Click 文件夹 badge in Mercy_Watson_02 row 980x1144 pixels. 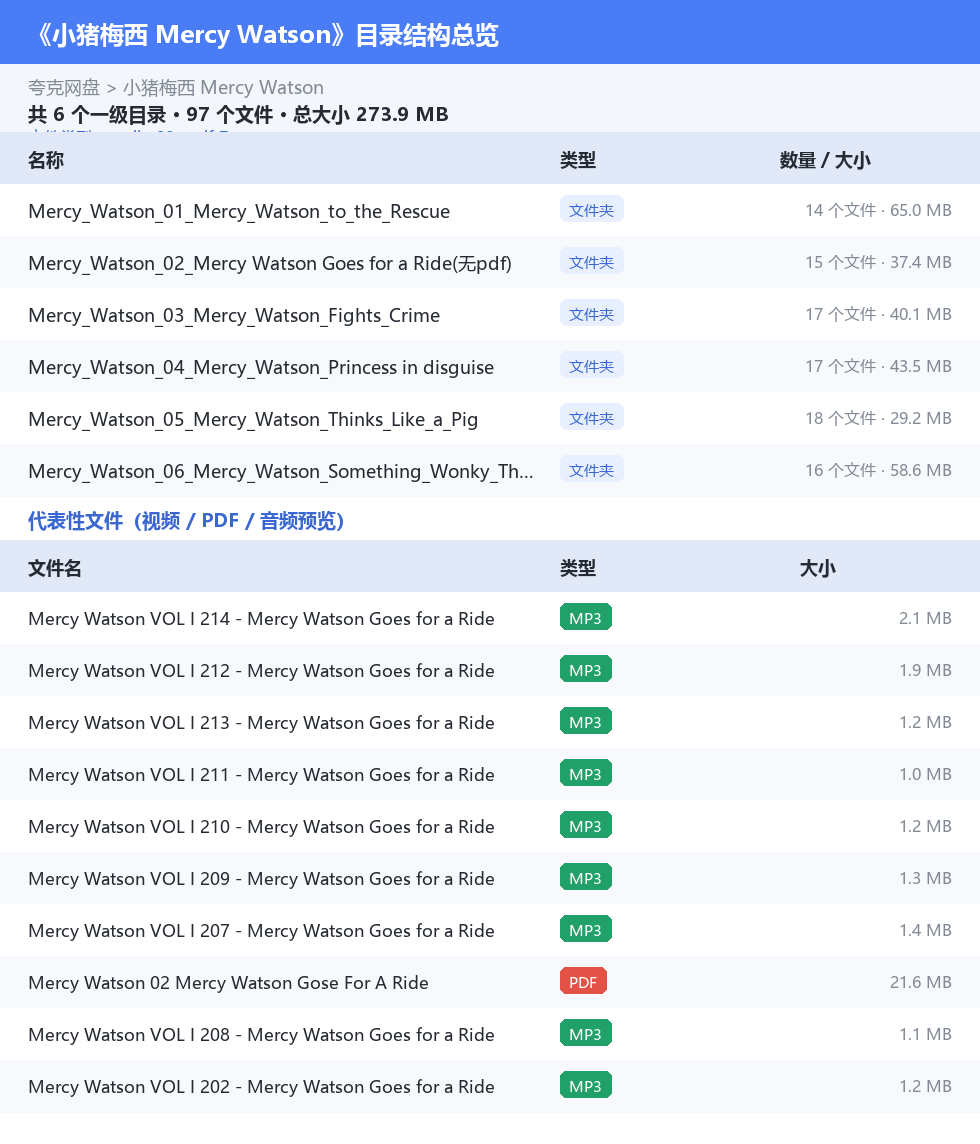click(x=591, y=262)
